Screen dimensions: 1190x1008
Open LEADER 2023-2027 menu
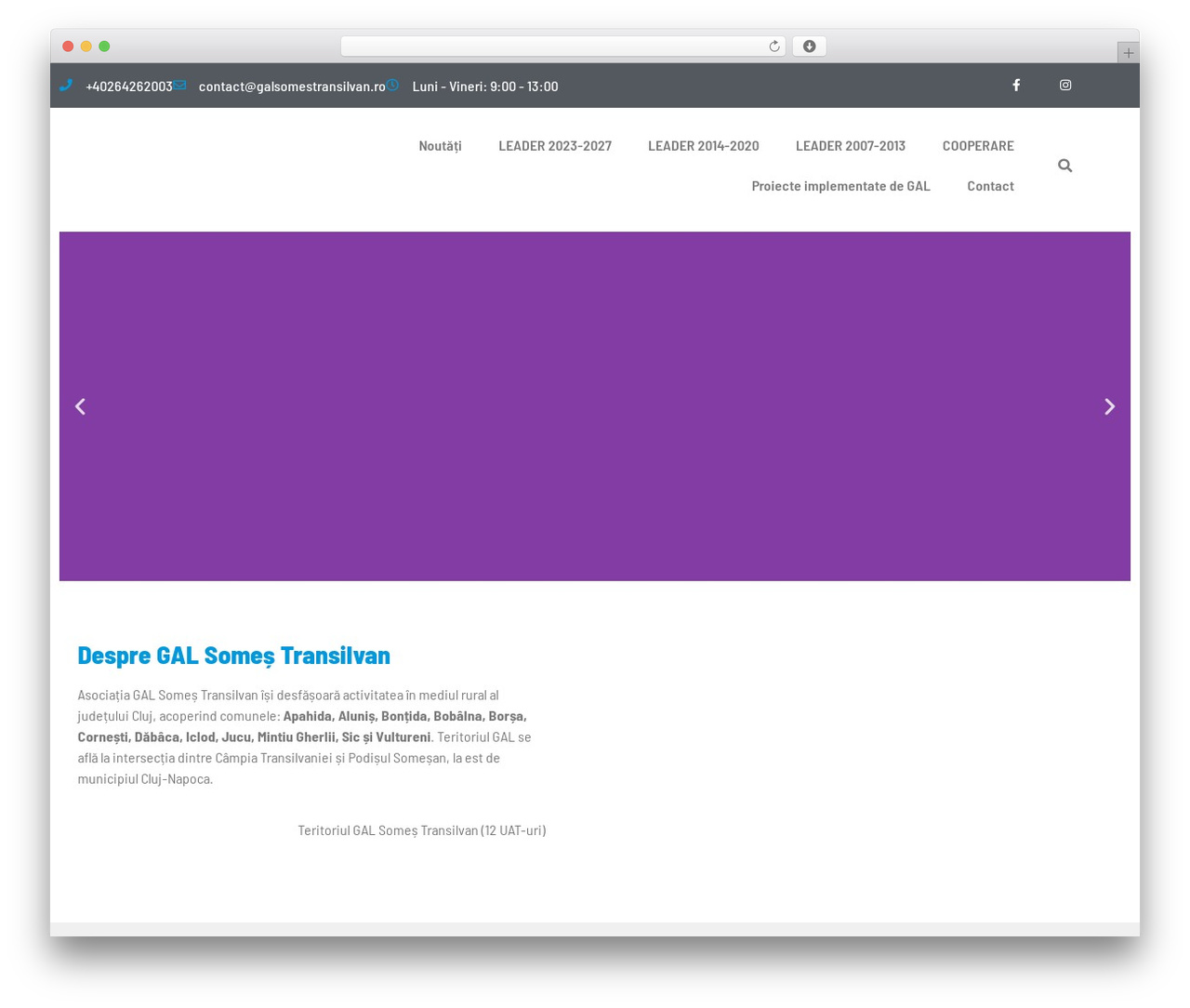(x=555, y=146)
